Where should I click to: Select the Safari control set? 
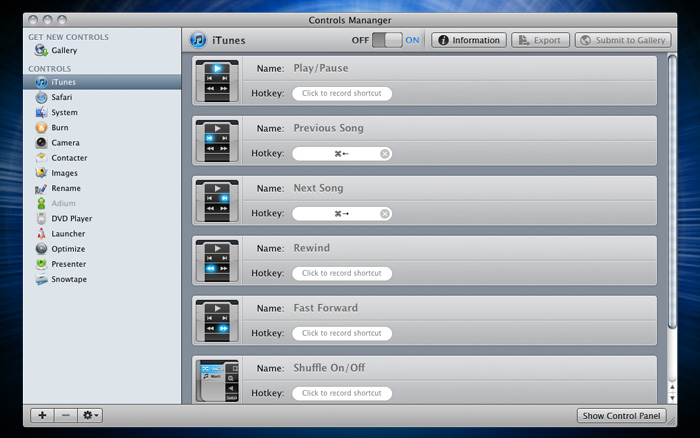point(102,97)
